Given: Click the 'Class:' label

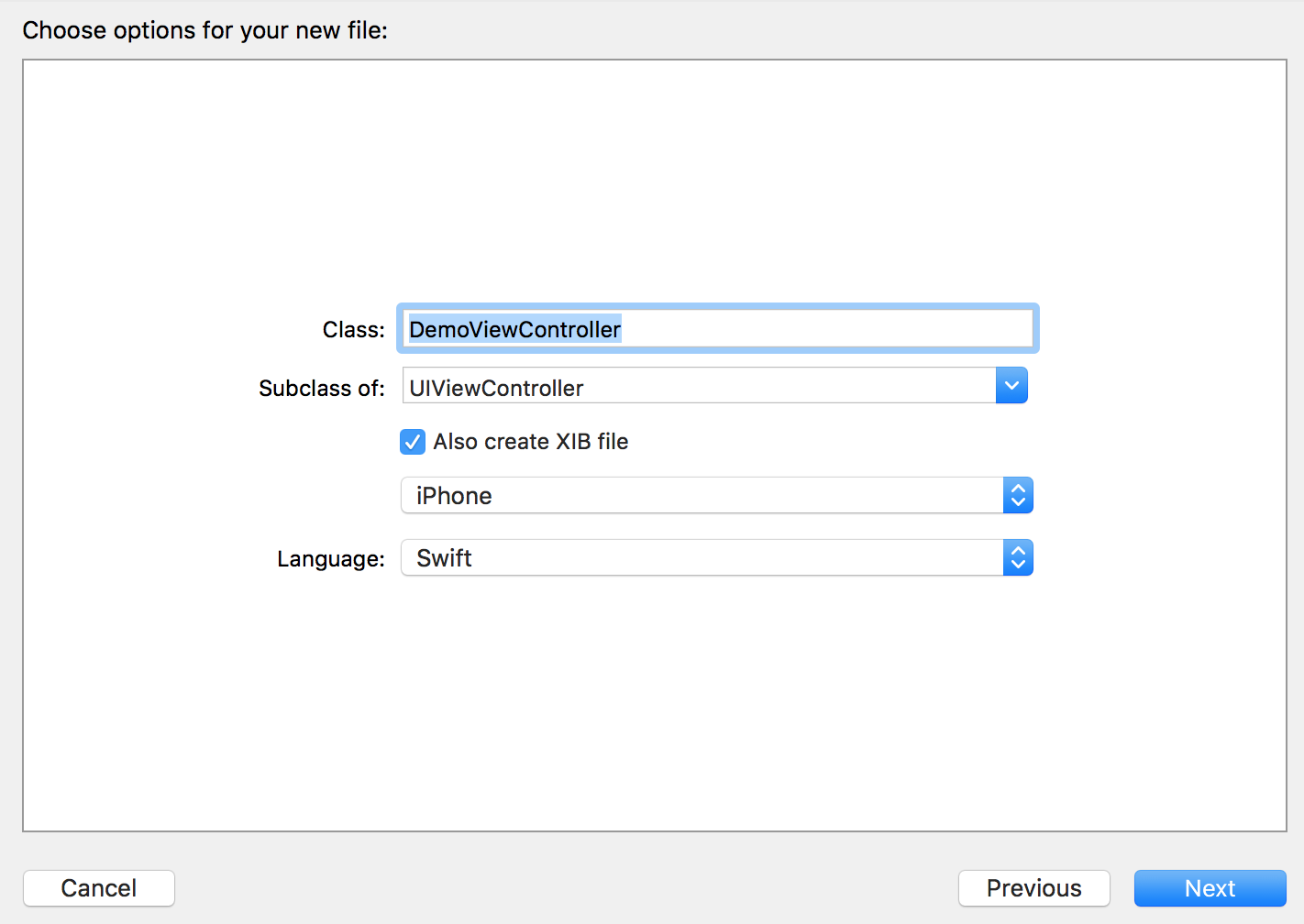Looking at the screenshot, I should coord(354,329).
